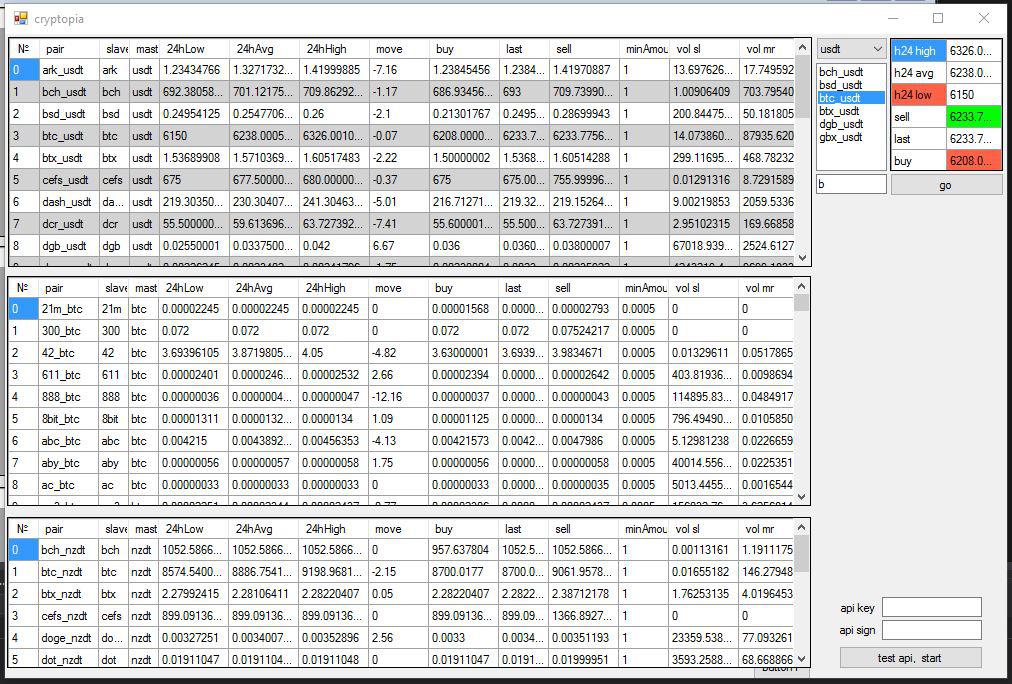This screenshot has width=1012, height=684.
Task: Click the 1.23434766 24hLow cell
Action: point(194,70)
